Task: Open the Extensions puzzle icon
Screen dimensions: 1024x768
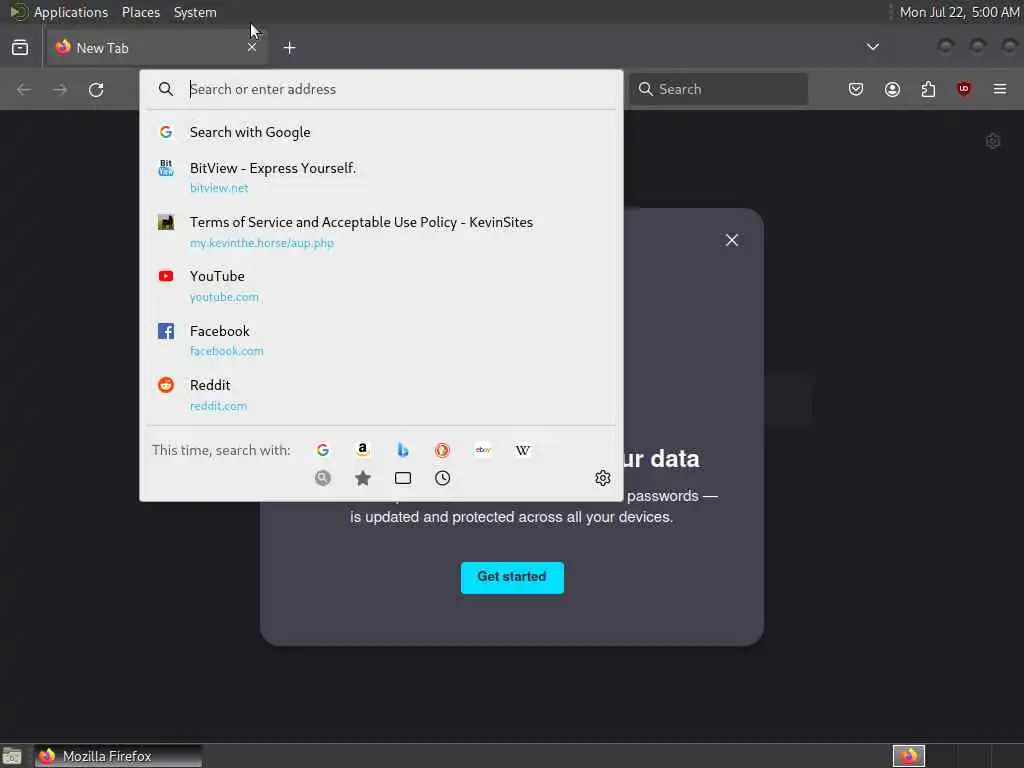Action: coord(928,89)
